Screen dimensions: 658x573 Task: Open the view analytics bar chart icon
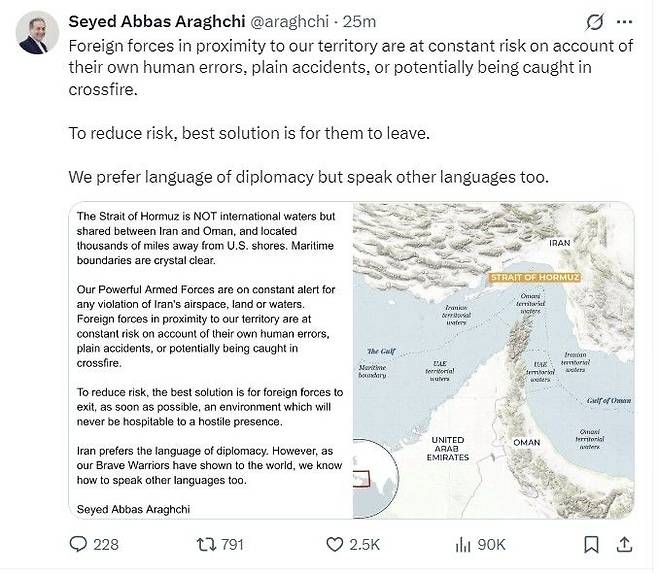(463, 544)
